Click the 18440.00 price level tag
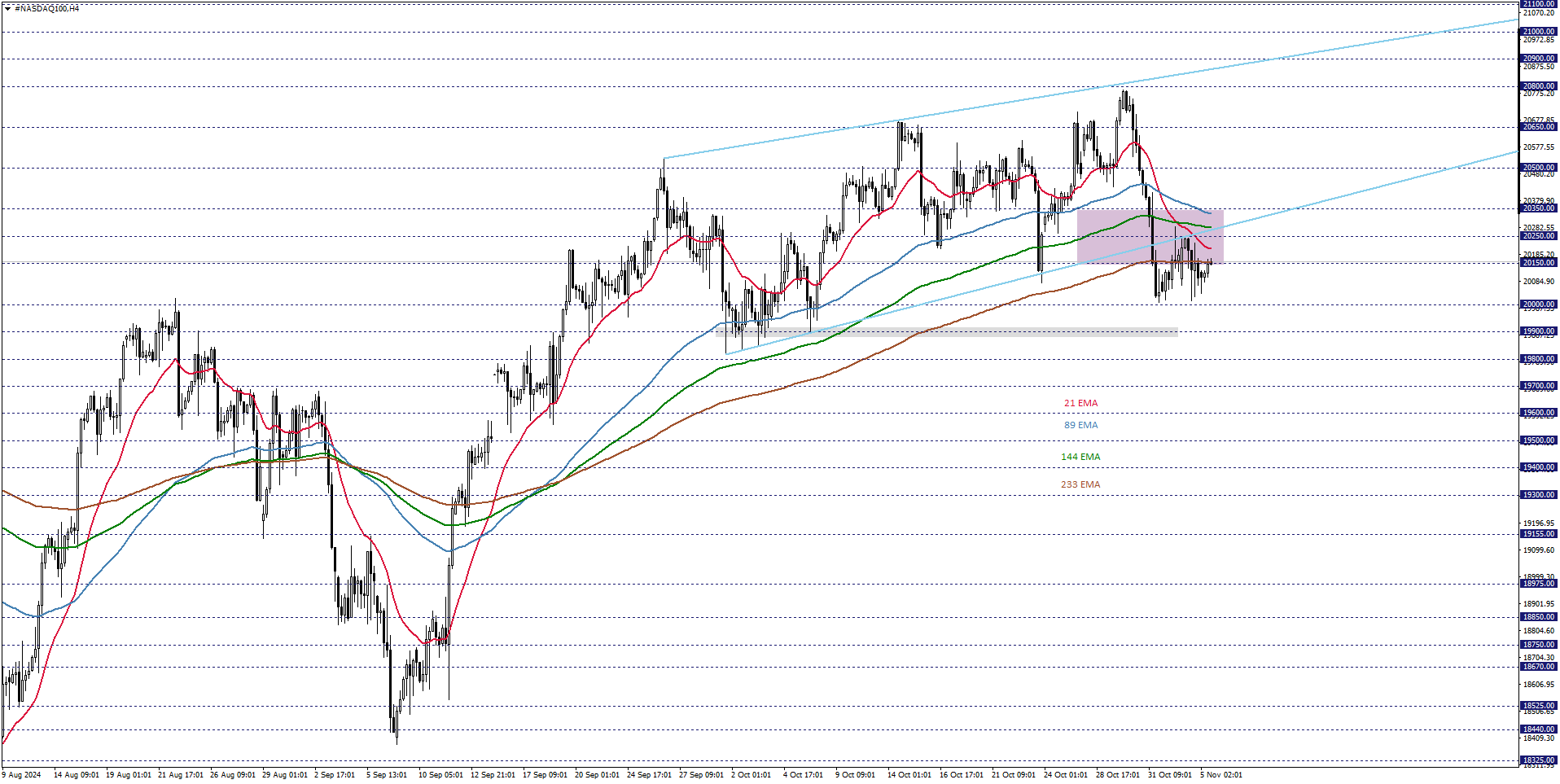Viewport: 1560px width, 784px height. tap(1538, 729)
